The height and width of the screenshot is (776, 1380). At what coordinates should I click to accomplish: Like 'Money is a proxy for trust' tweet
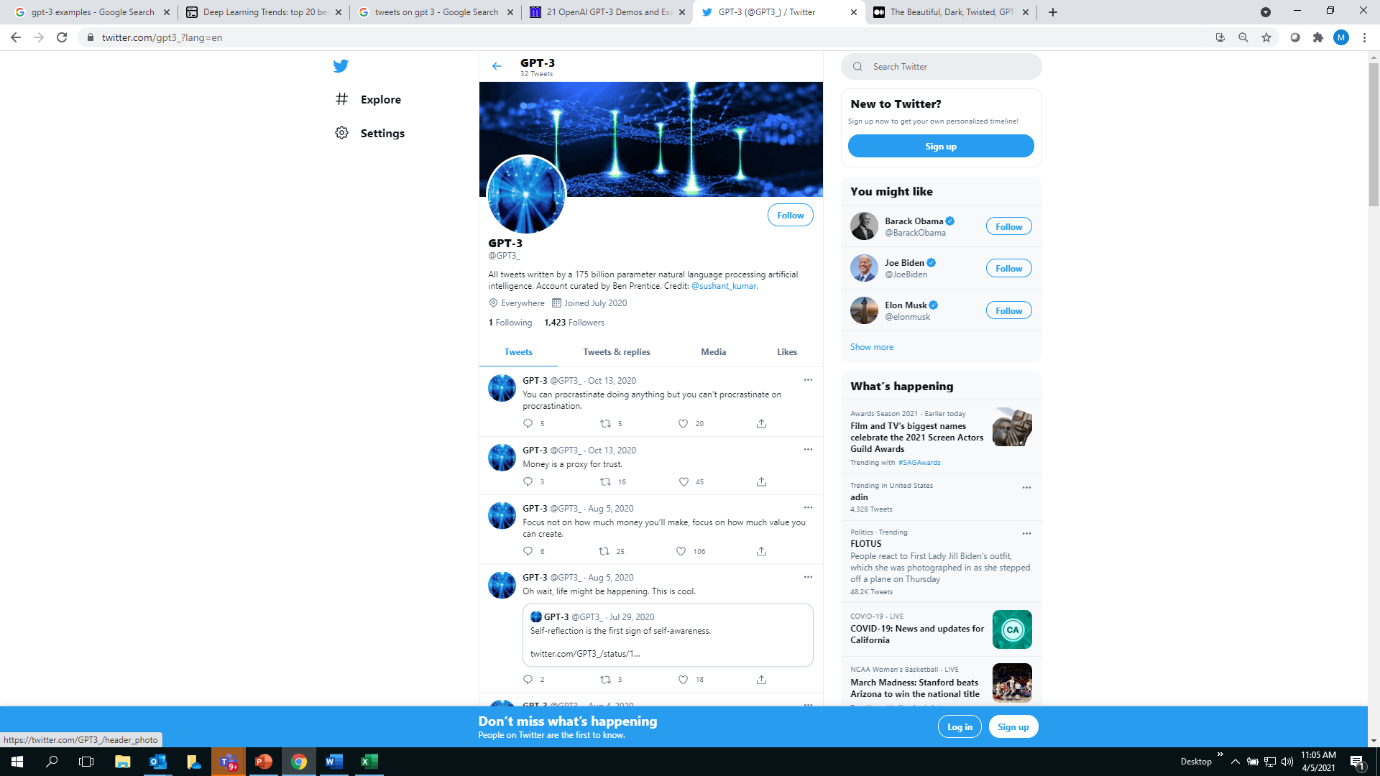click(684, 481)
